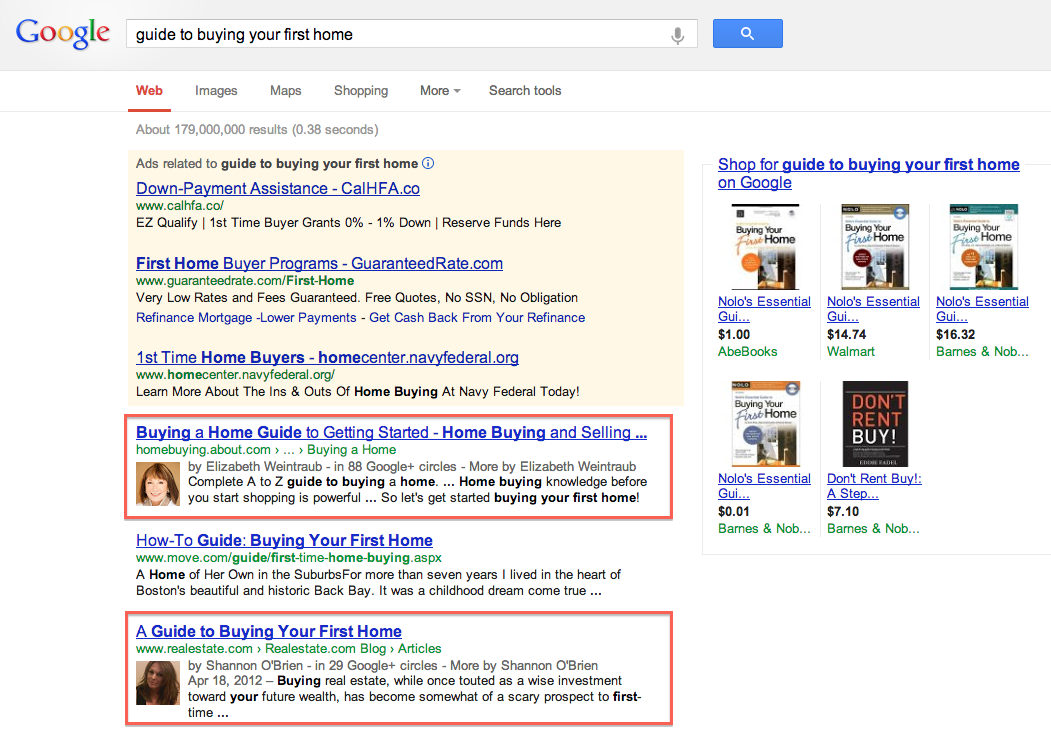
Task: Click the ads info circle icon
Action: 428,163
